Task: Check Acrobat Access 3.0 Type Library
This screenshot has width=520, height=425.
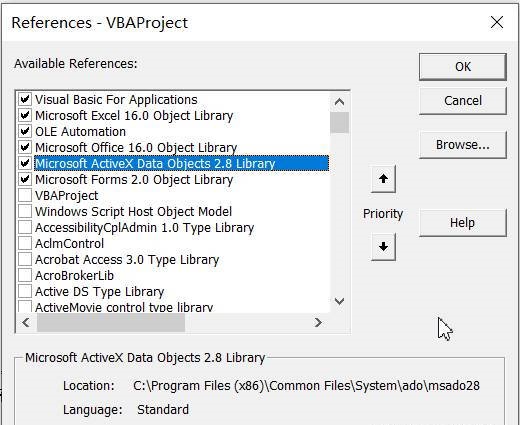Action: point(25,259)
